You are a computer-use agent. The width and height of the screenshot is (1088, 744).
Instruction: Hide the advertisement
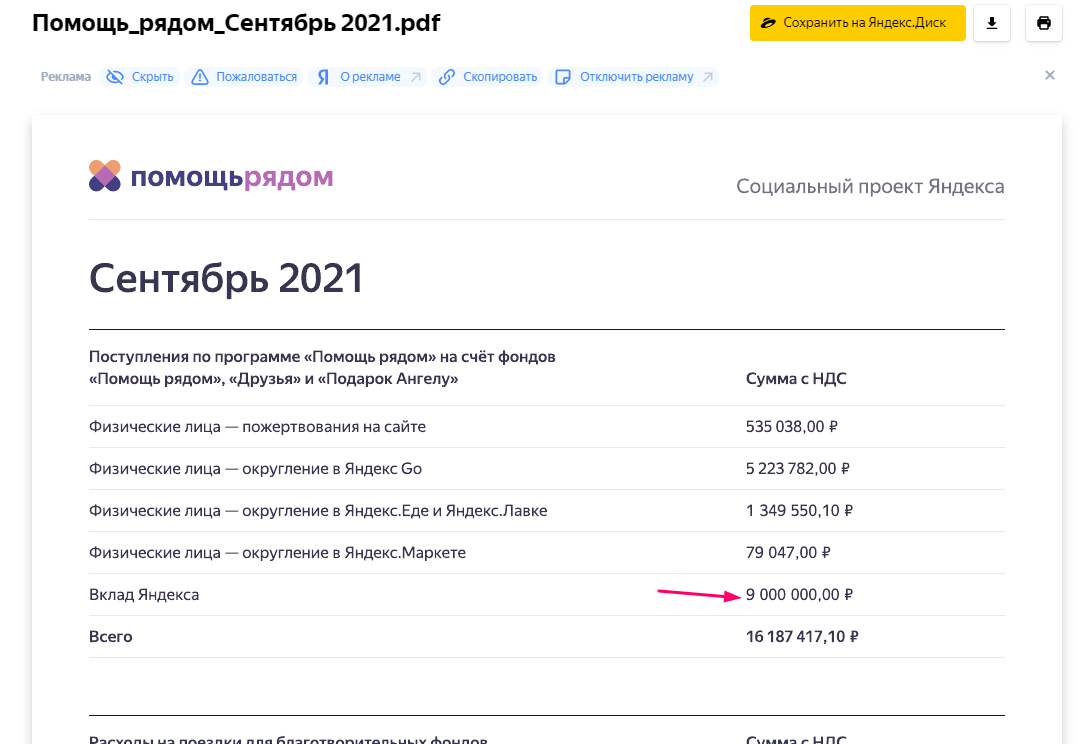pyautogui.click(x=139, y=77)
